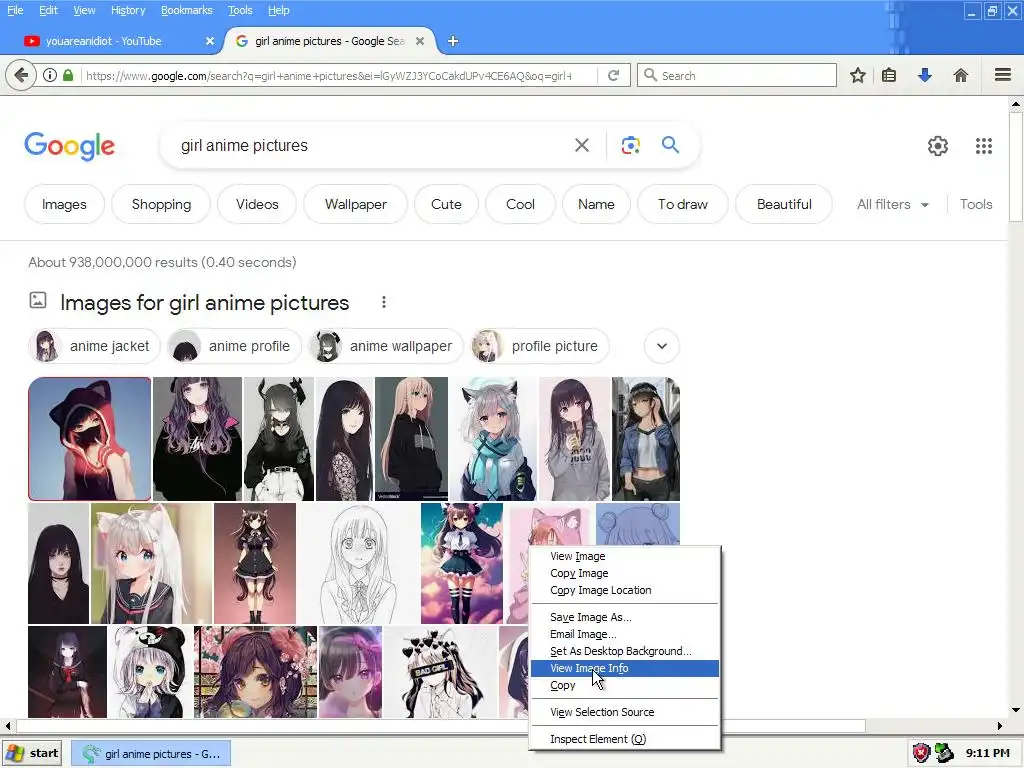Viewport: 1024px width, 768px height.
Task: Select profile picture suggestion chip
Action: (539, 346)
